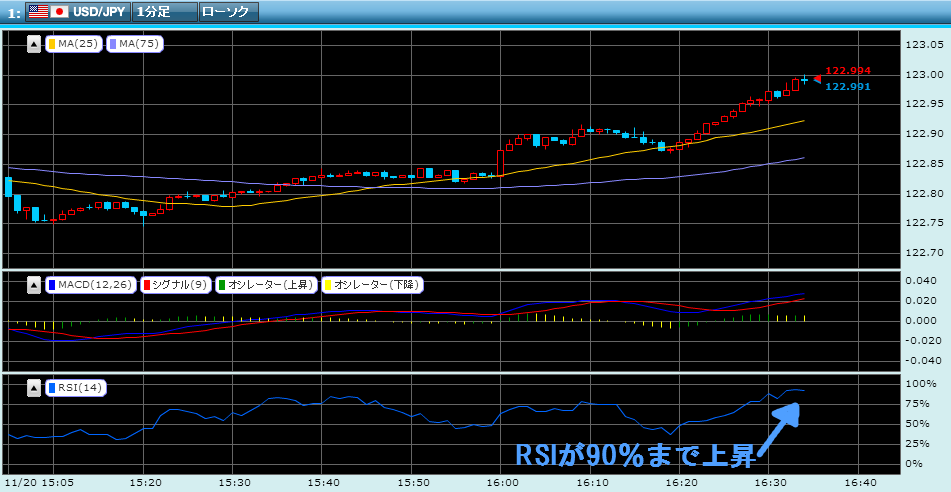Open the 1分足 timeframe selector
Image resolution: width=951 pixels, height=492 pixels.
coord(165,12)
